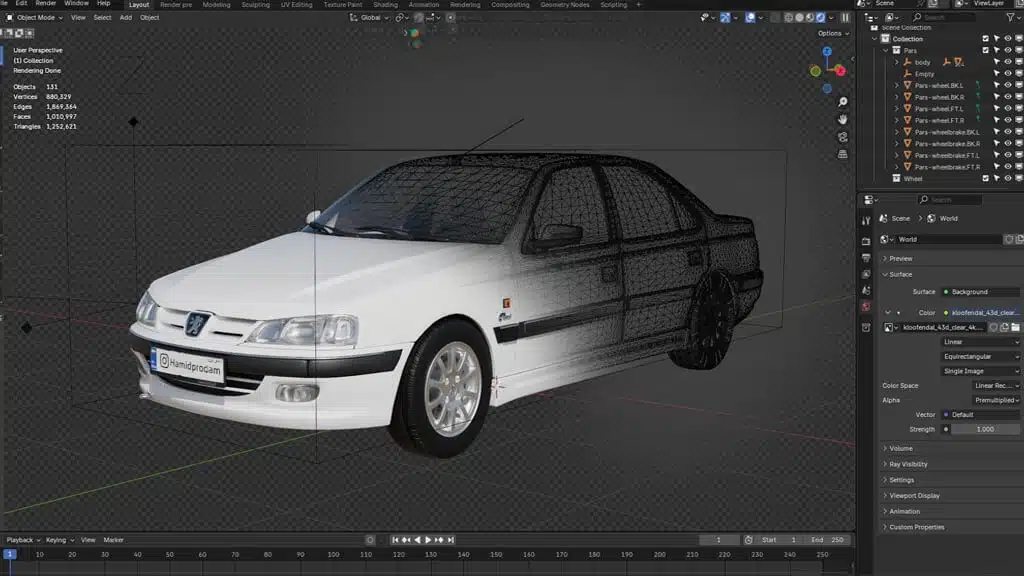This screenshot has width=1024, height=576.
Task: Open Global transform orientation dropdown
Action: click(x=369, y=18)
